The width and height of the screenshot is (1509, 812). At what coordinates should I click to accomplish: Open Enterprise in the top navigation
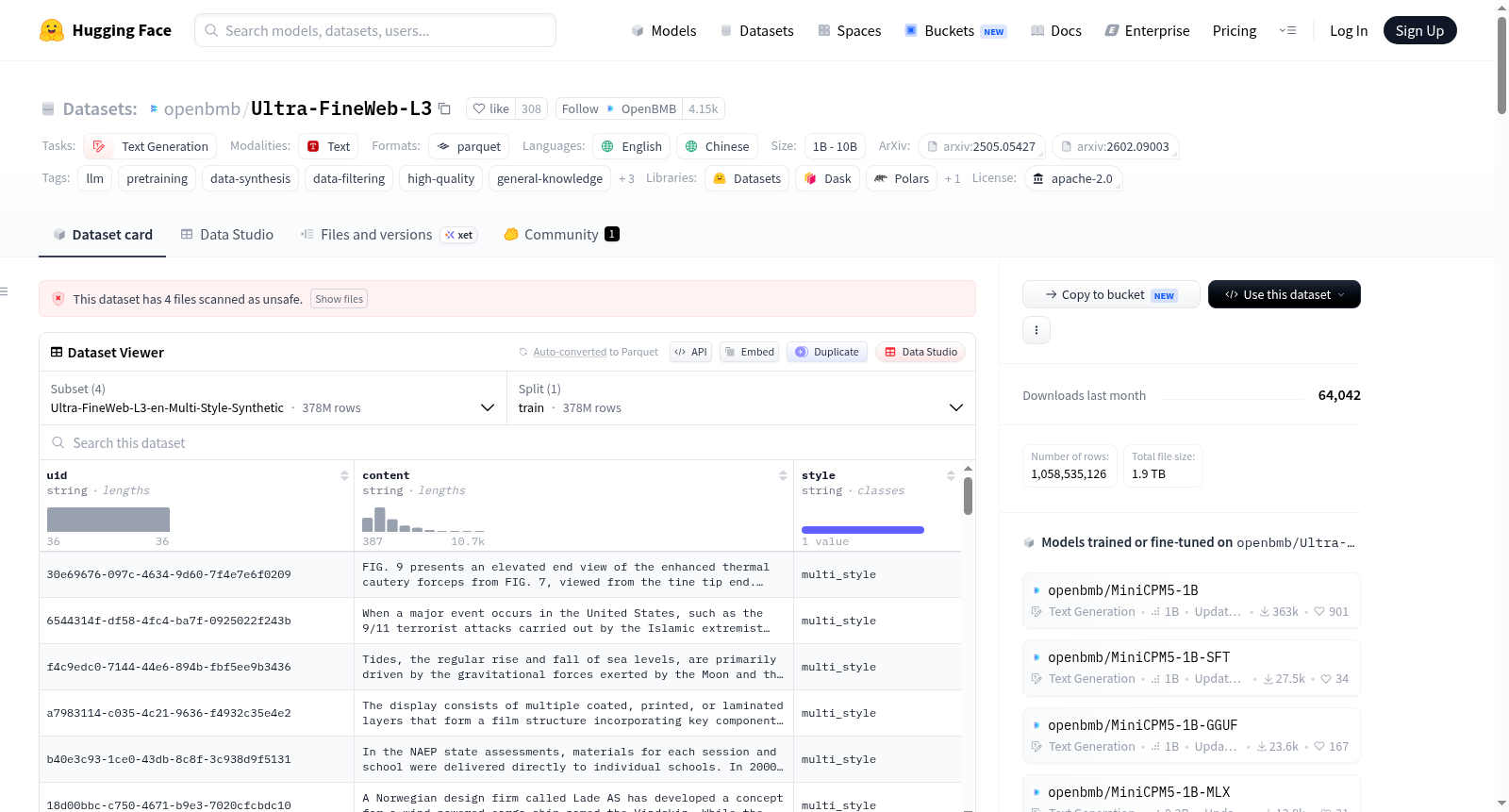tap(1147, 30)
